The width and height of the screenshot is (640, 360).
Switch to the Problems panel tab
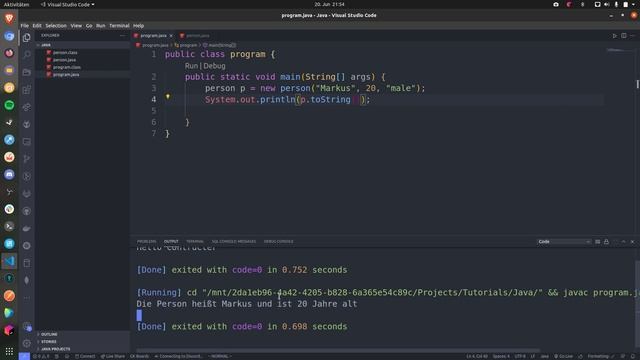tap(146, 242)
